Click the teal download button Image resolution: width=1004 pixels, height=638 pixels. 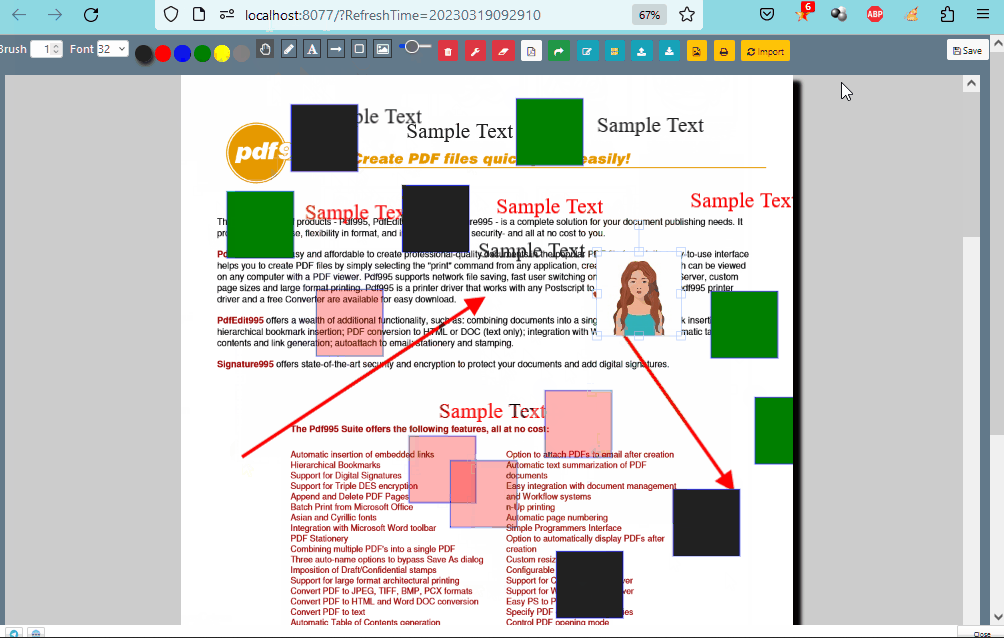669,51
